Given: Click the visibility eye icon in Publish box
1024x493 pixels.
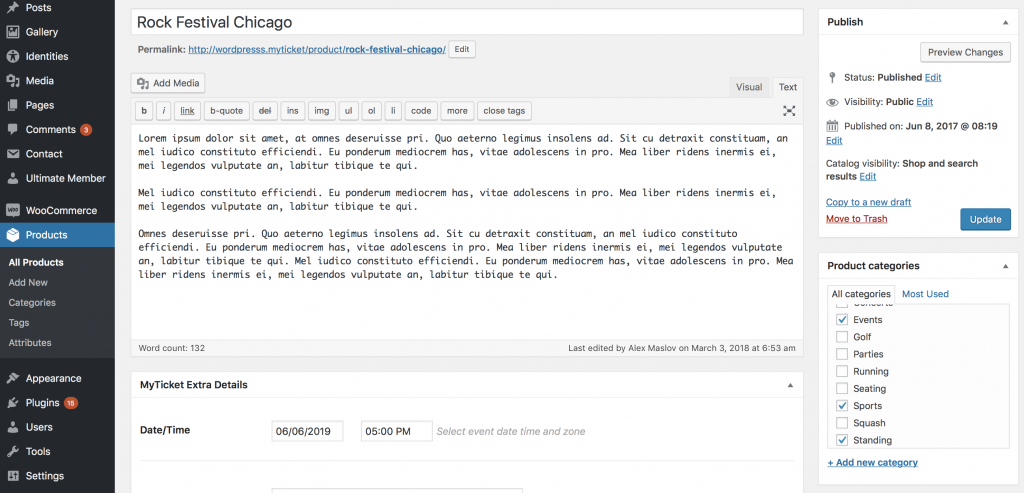Looking at the screenshot, I should click(x=832, y=103).
